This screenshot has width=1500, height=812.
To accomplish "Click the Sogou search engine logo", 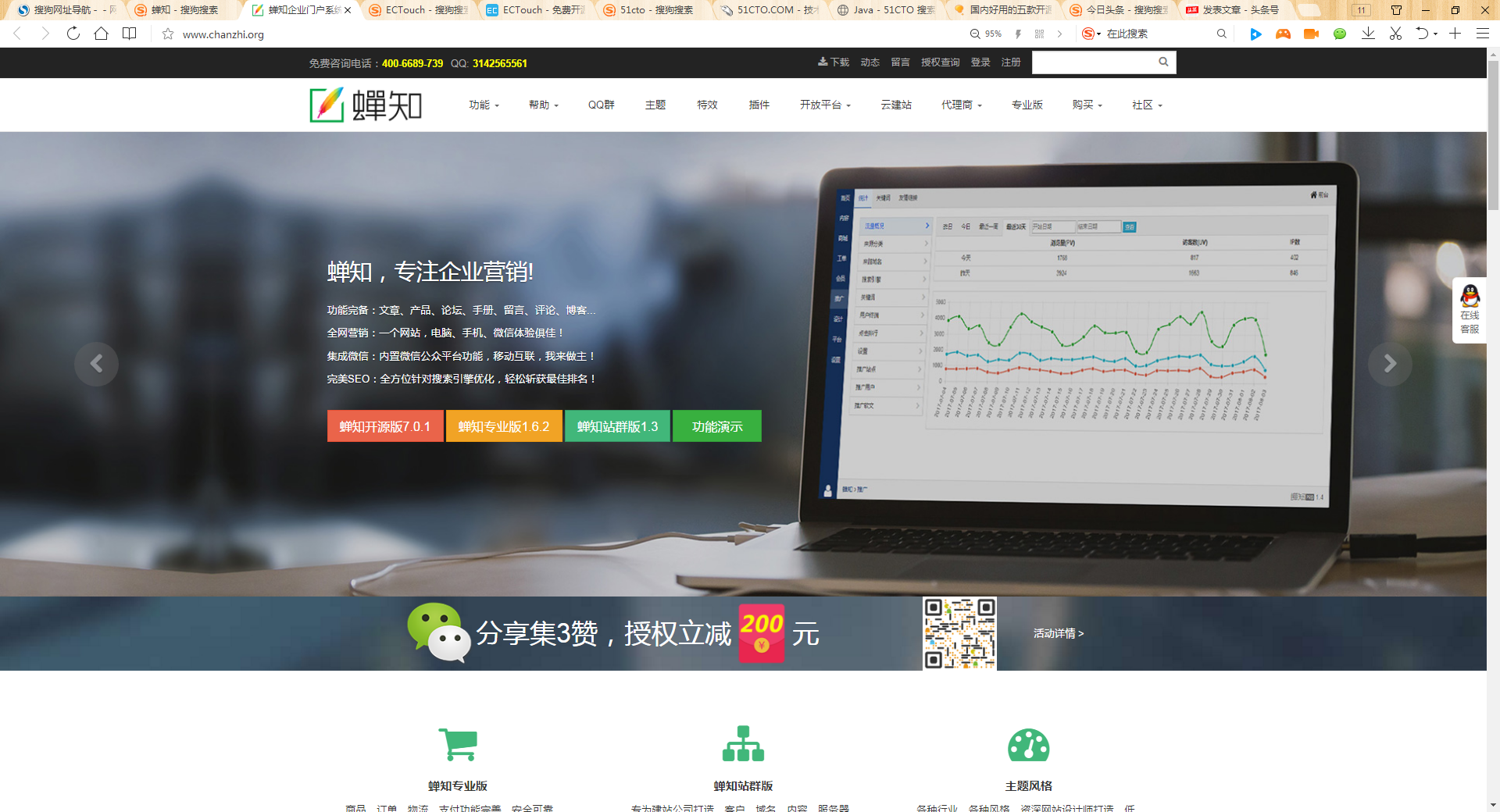I will (x=1087, y=34).
